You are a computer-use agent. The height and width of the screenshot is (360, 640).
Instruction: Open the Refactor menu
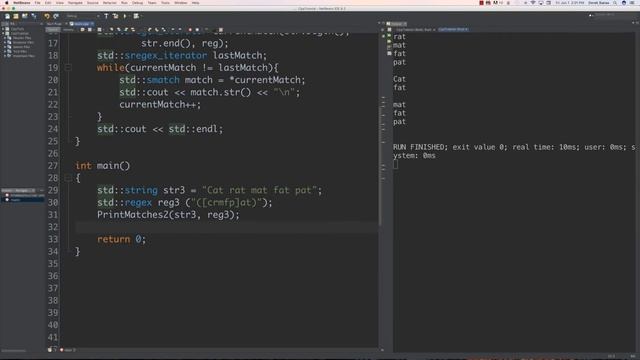(110, 3)
